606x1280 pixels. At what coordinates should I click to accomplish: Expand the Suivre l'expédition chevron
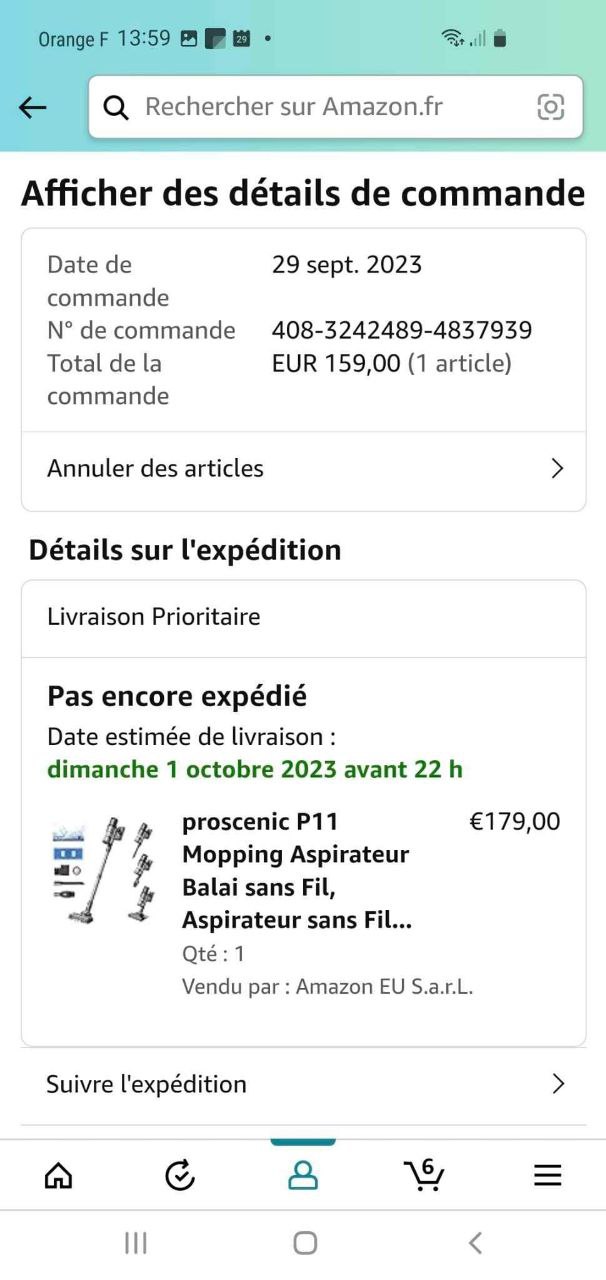558,1084
